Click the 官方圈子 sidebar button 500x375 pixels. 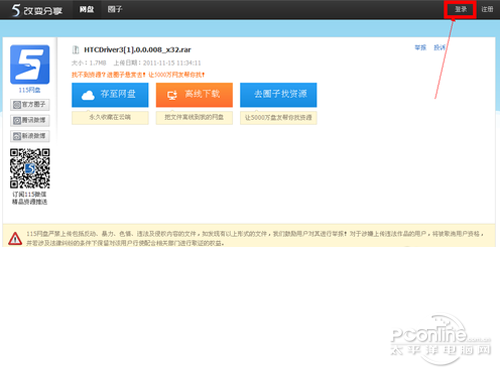[x=30, y=105]
